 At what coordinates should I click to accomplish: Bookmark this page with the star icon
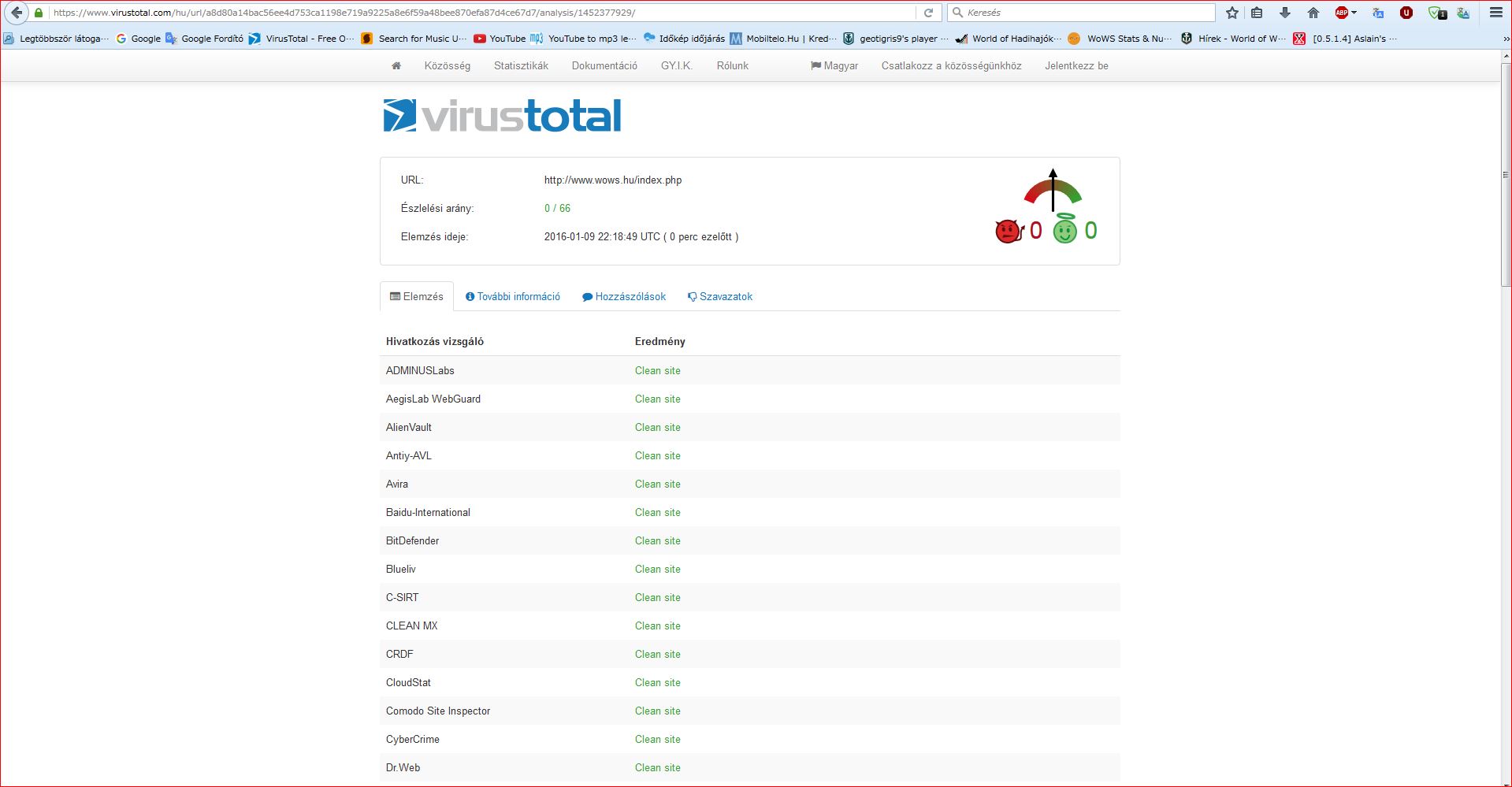tap(1232, 13)
